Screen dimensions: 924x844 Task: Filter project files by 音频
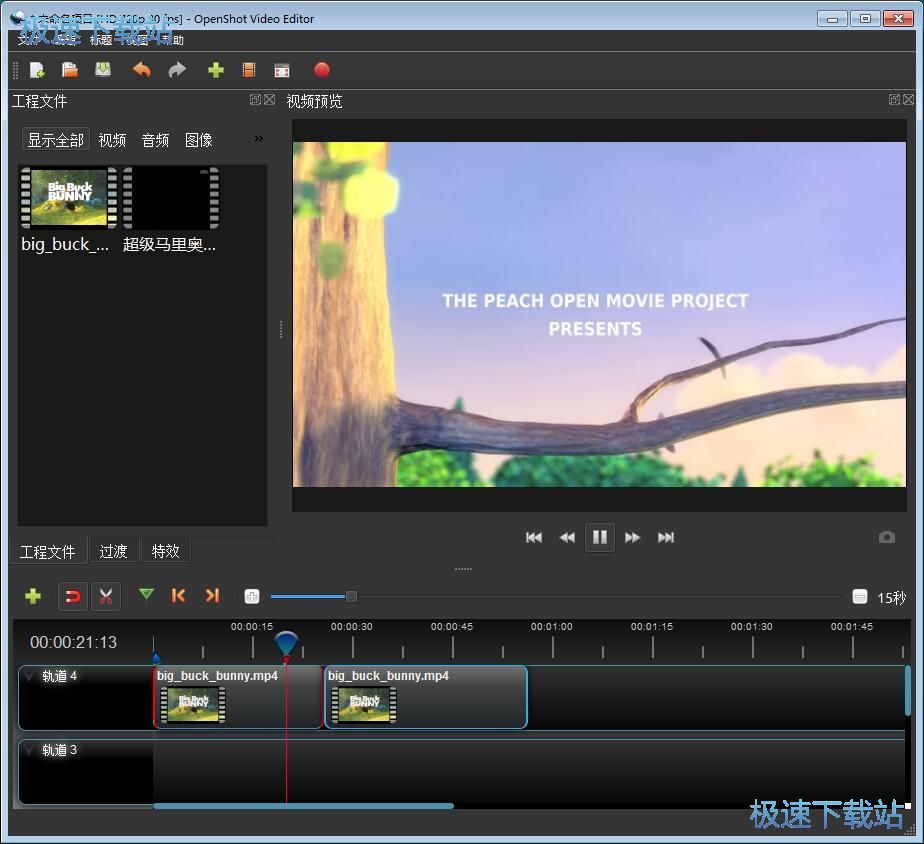[155, 140]
